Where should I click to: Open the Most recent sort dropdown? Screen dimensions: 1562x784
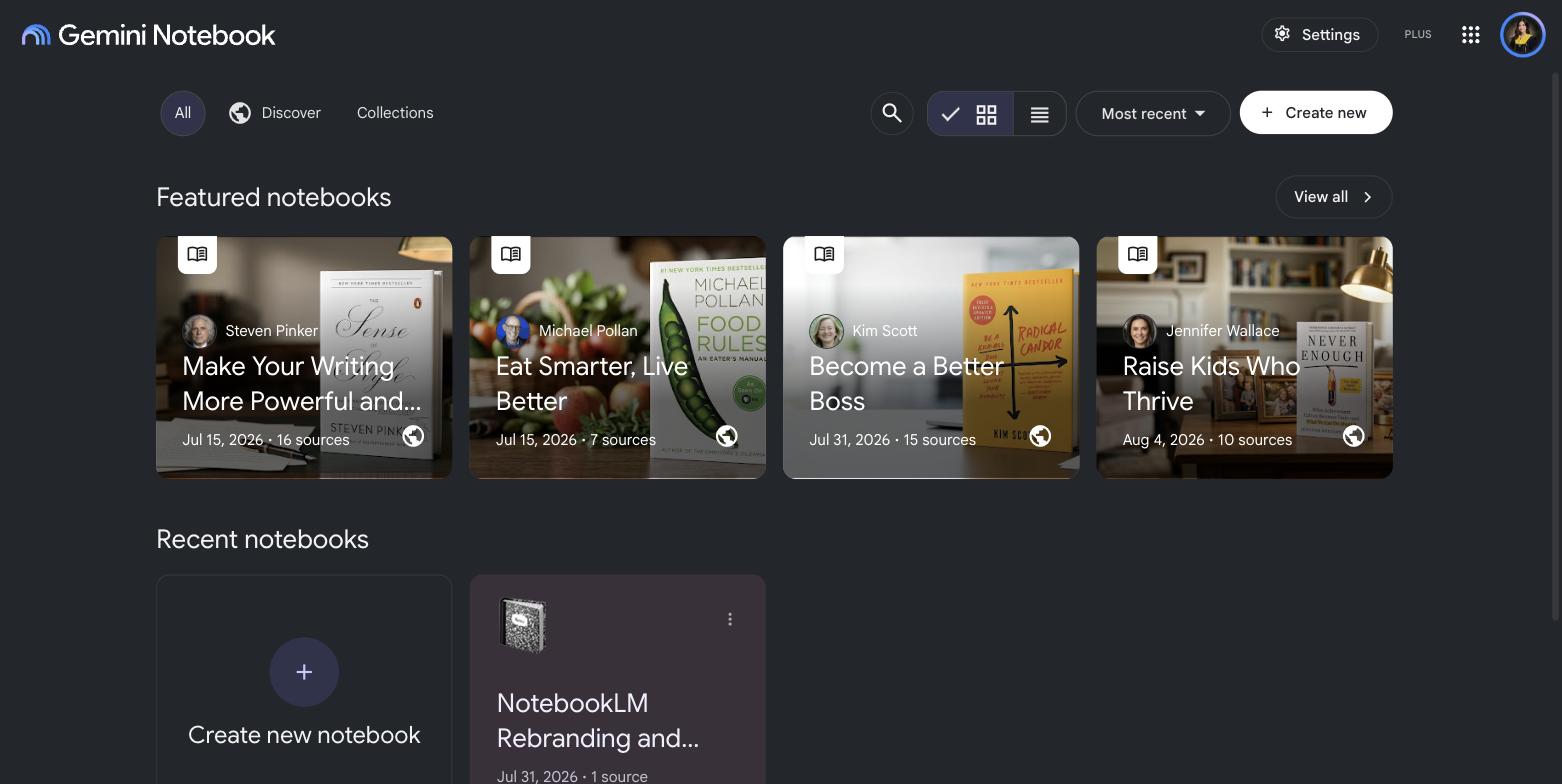coord(1153,114)
